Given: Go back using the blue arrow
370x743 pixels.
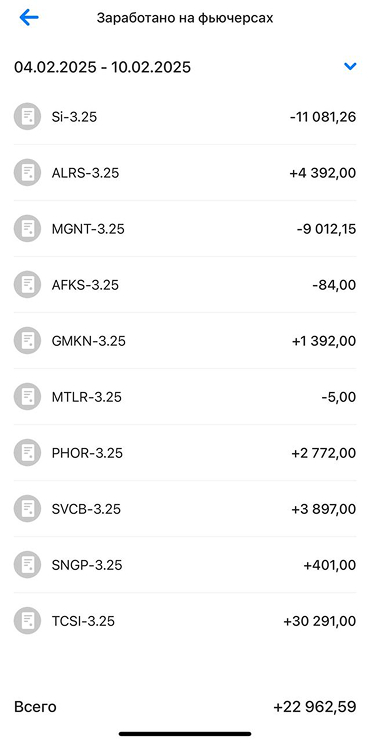Looking at the screenshot, I should pos(28,18).
